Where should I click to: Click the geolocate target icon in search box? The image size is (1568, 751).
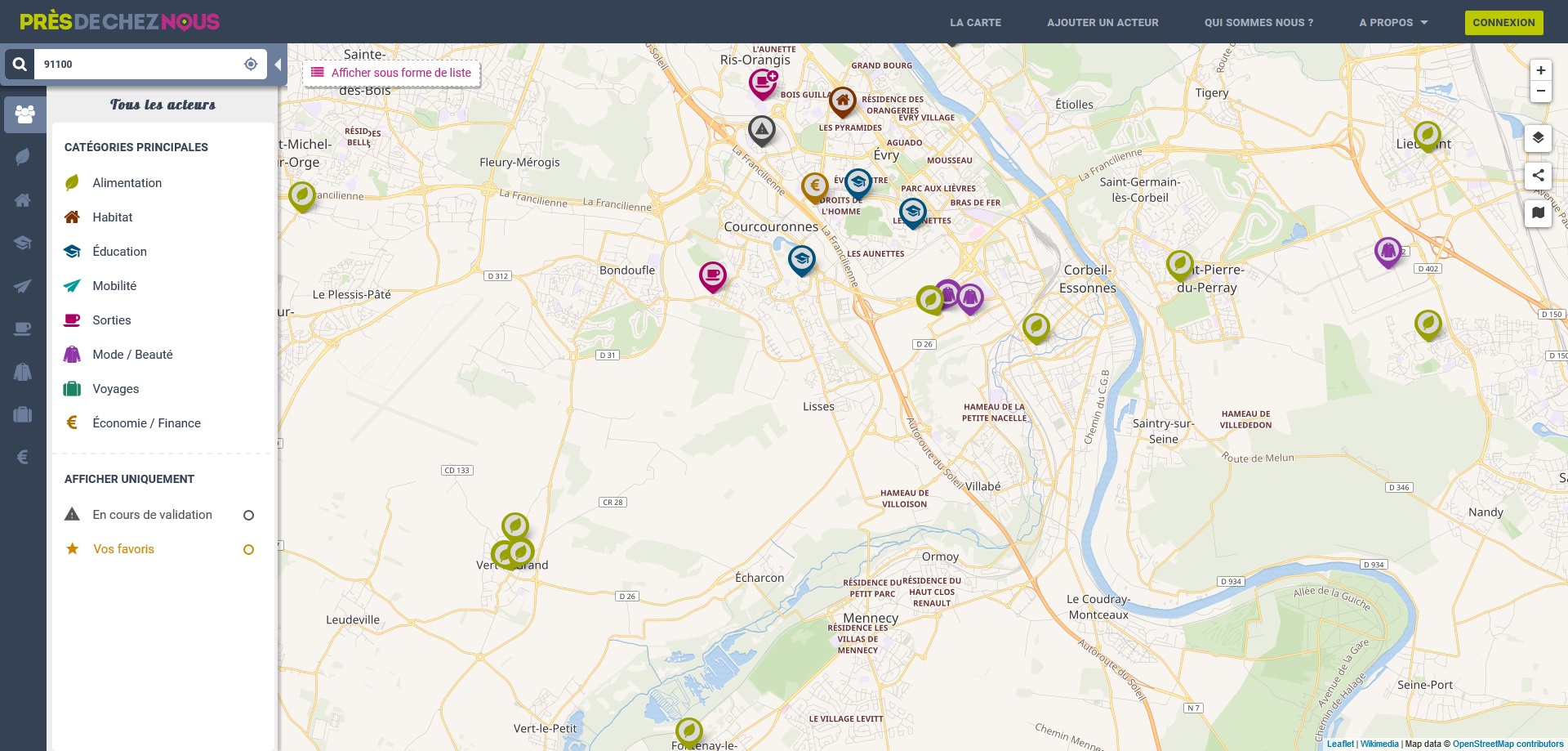(251, 64)
